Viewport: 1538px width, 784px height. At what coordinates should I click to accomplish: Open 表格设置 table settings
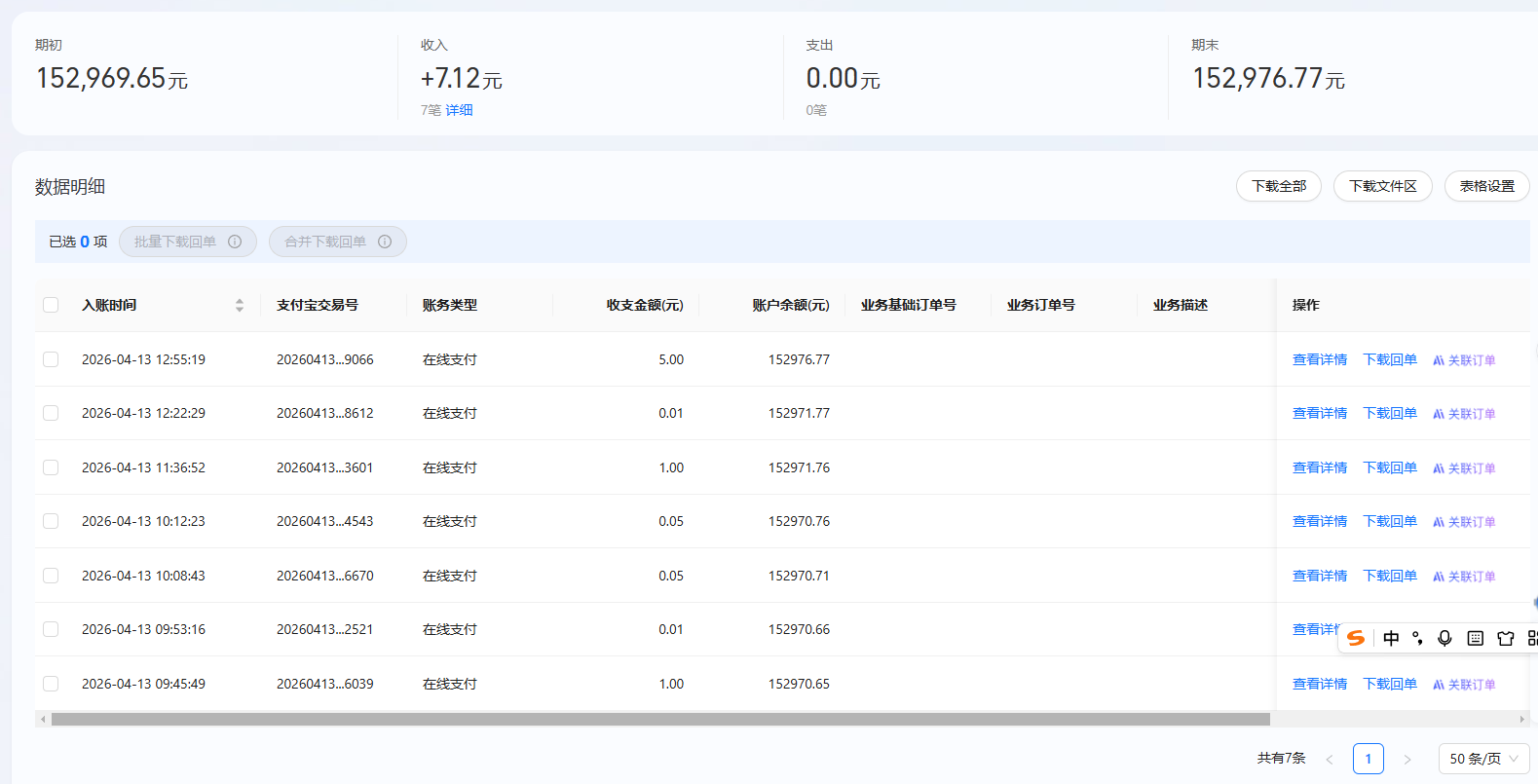pyautogui.click(x=1486, y=186)
